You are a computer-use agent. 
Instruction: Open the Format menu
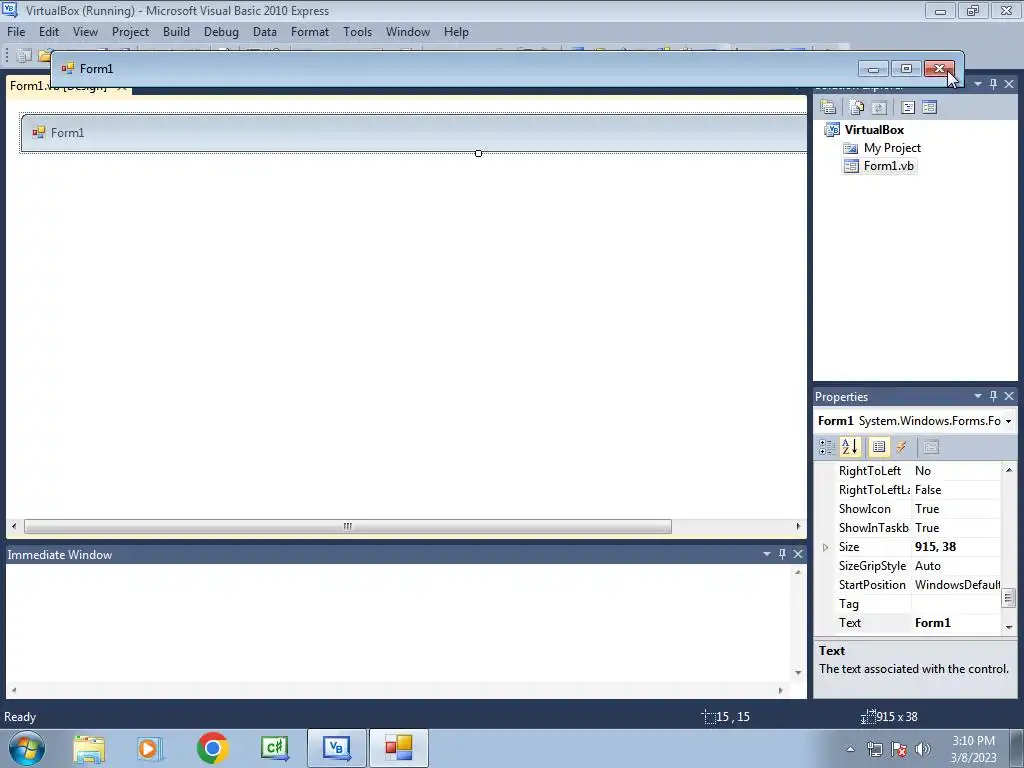click(310, 31)
